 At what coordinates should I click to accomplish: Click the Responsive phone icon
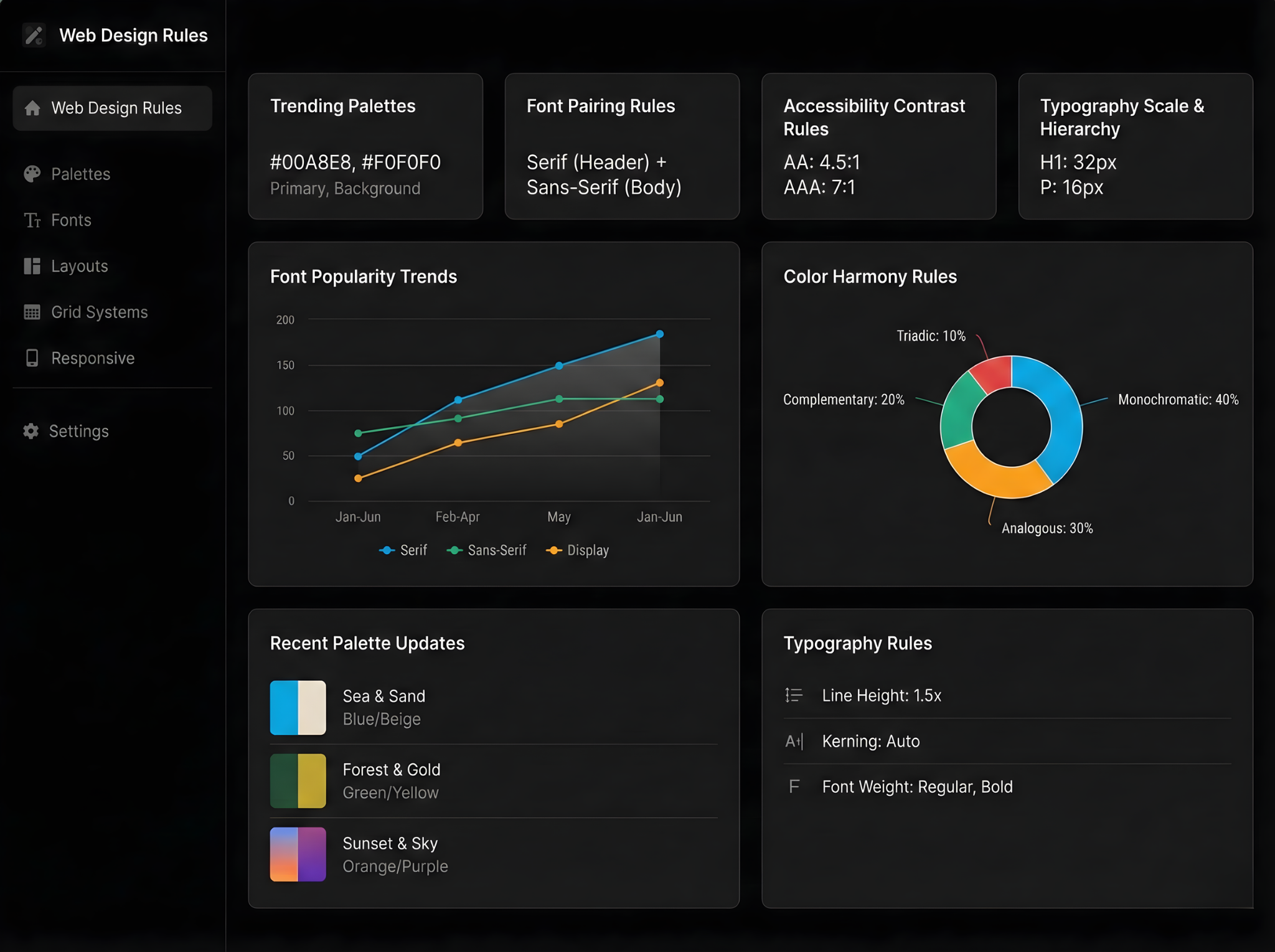[x=32, y=358]
